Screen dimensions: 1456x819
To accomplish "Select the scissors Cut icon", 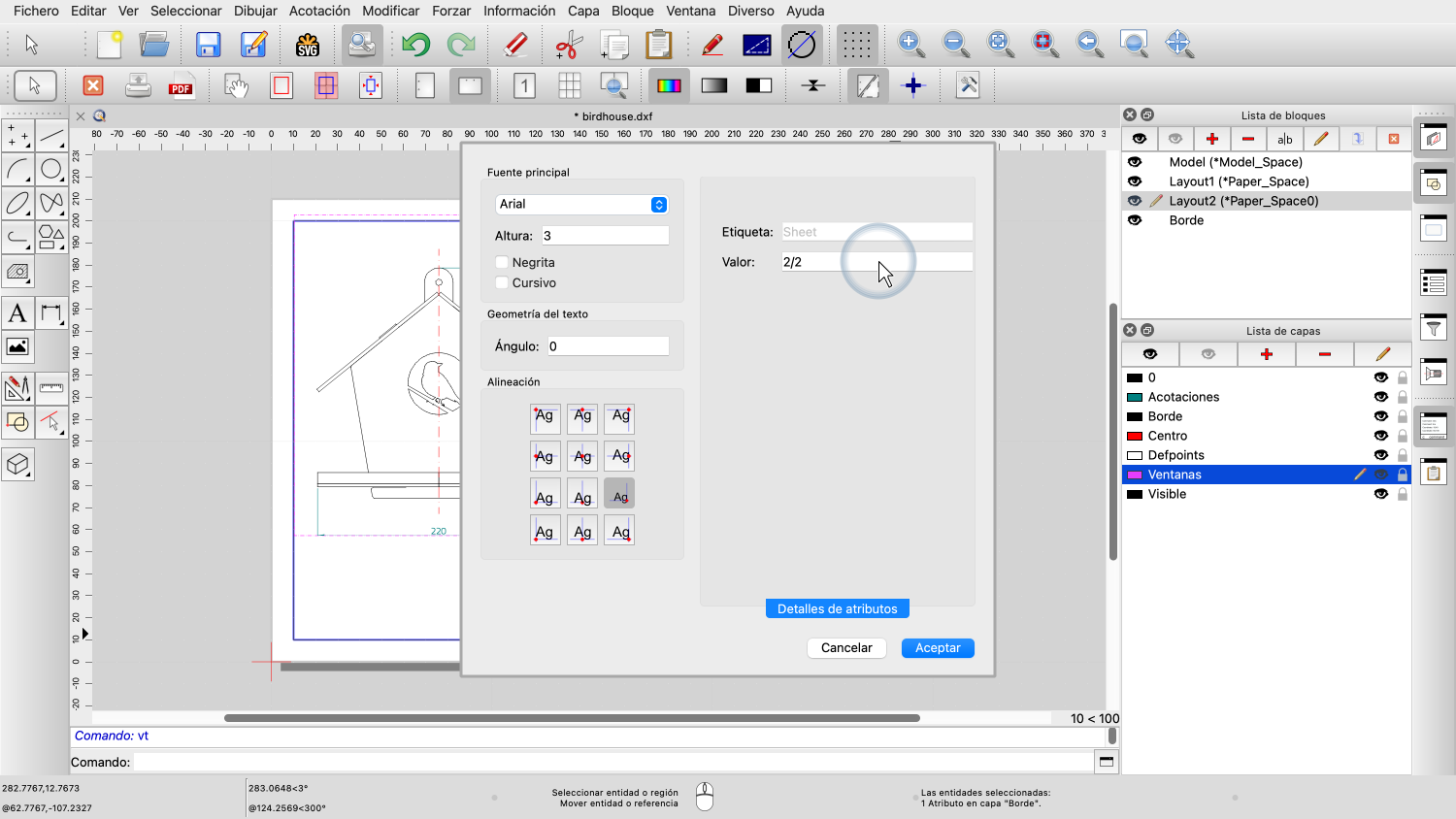I will click(x=569, y=45).
